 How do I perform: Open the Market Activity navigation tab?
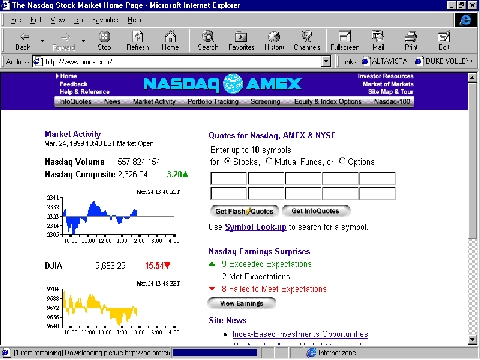pos(154,102)
